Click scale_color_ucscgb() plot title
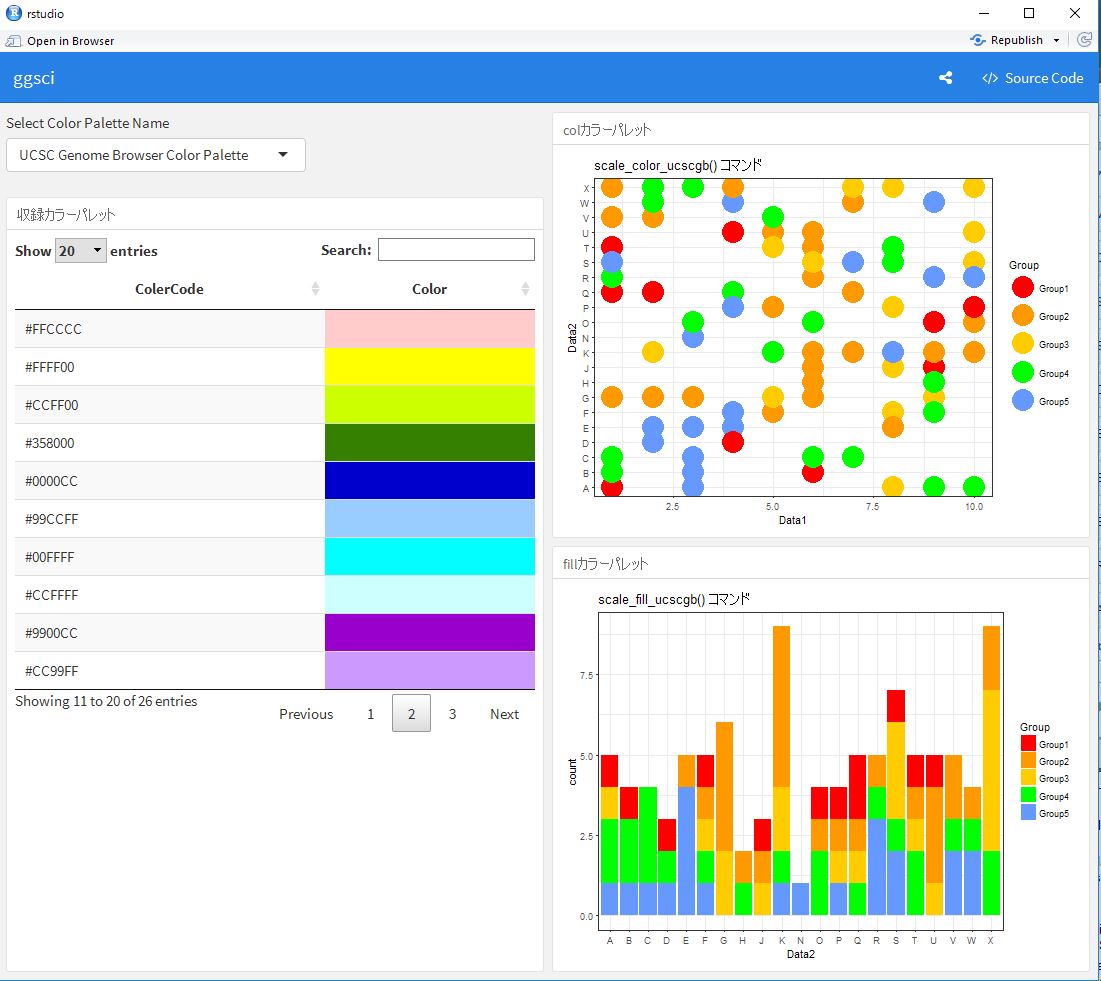The width and height of the screenshot is (1101, 981). (x=678, y=165)
